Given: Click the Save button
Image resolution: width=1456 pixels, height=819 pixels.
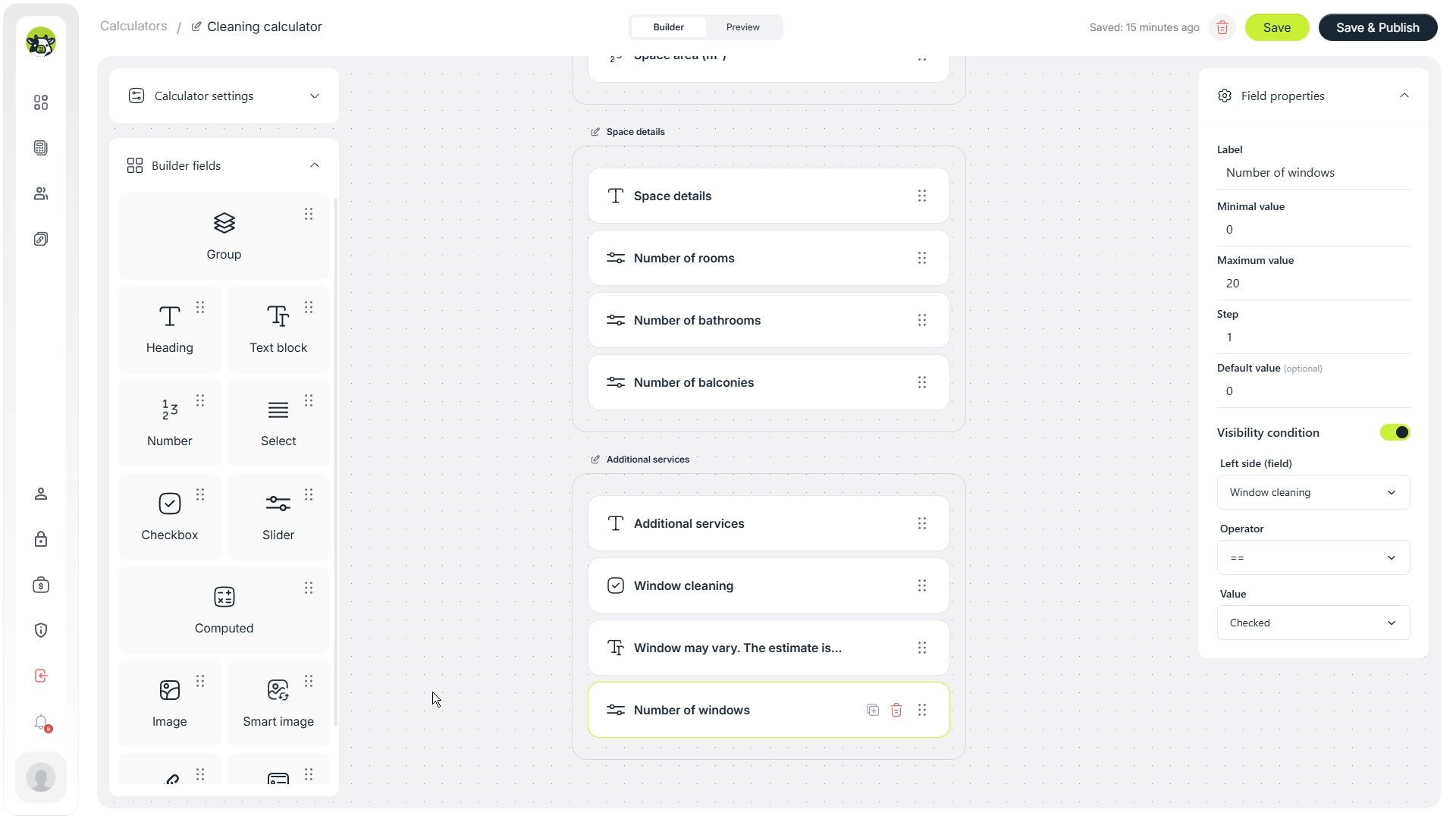Looking at the screenshot, I should click(1277, 27).
